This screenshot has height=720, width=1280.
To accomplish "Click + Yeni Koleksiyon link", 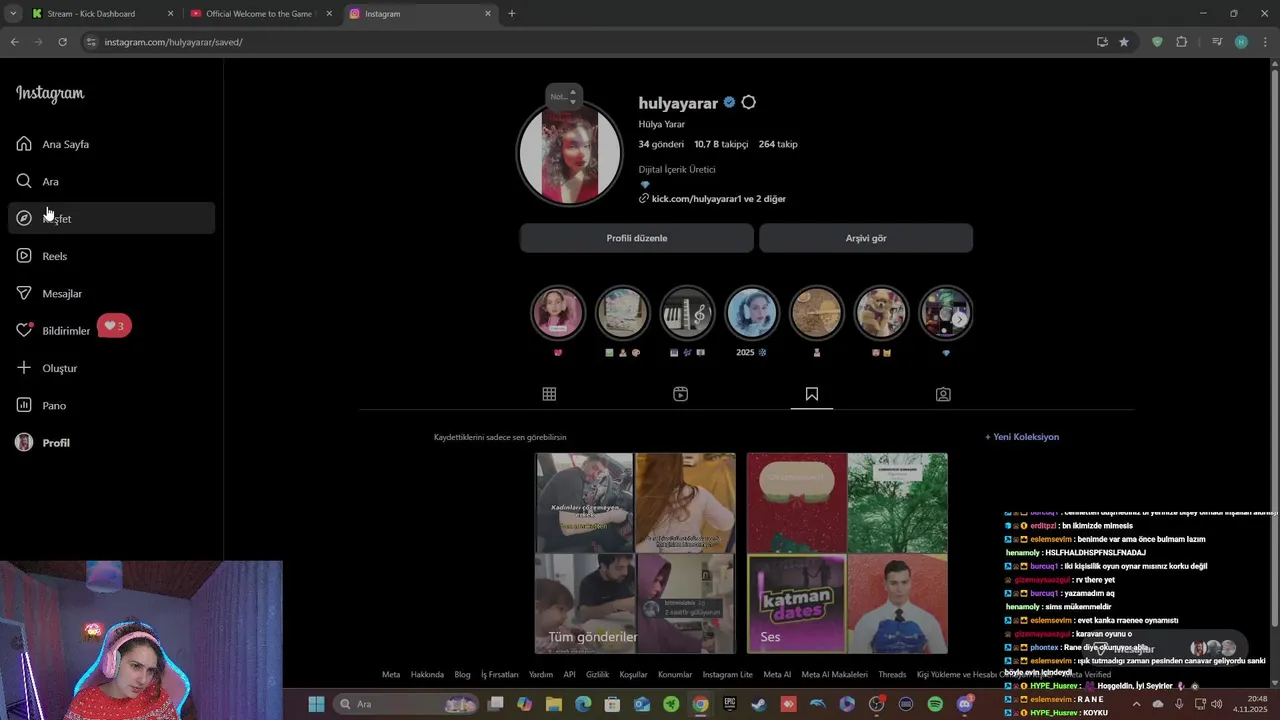I will click(x=1022, y=437).
